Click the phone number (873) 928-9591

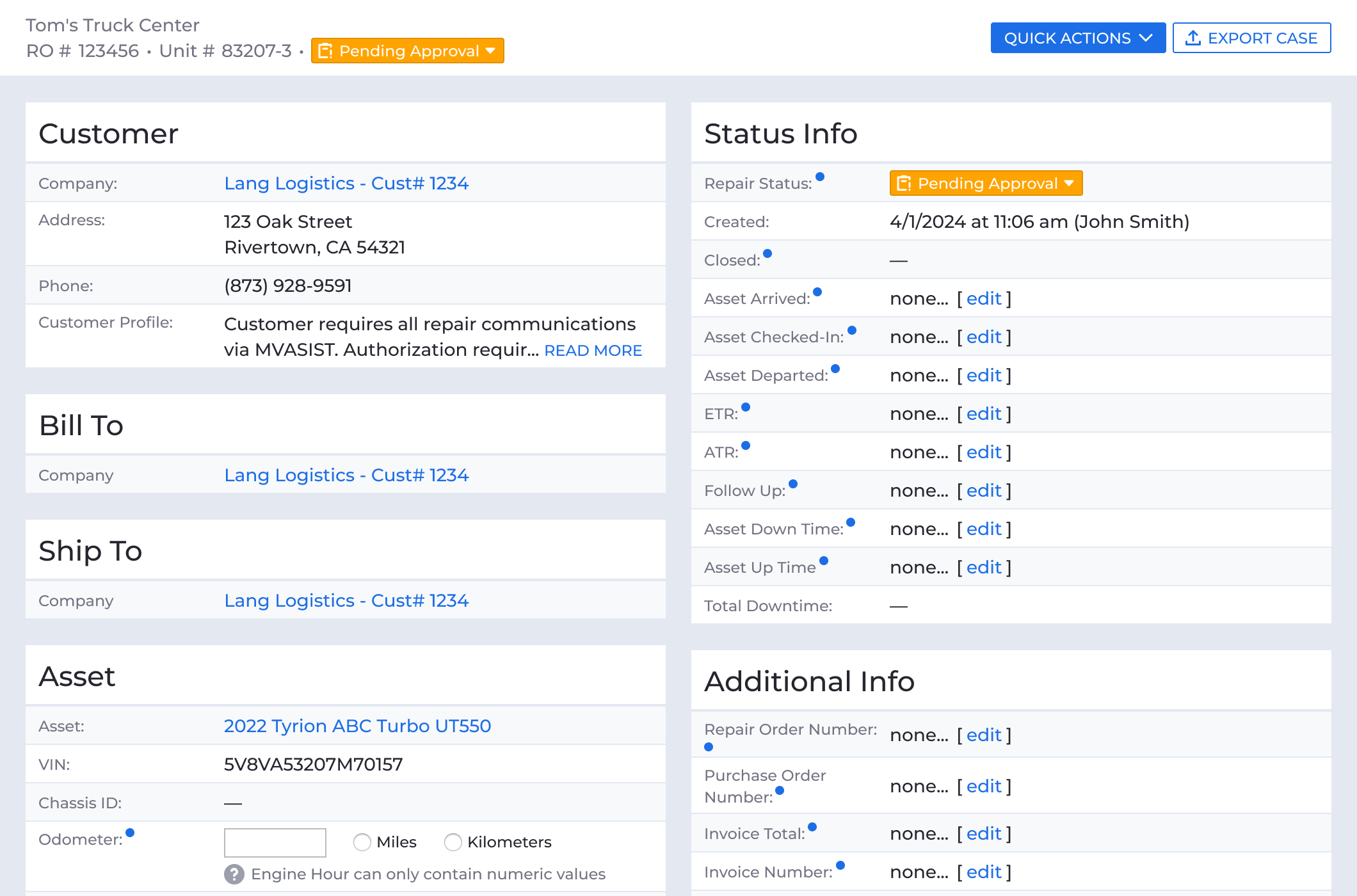pos(288,285)
